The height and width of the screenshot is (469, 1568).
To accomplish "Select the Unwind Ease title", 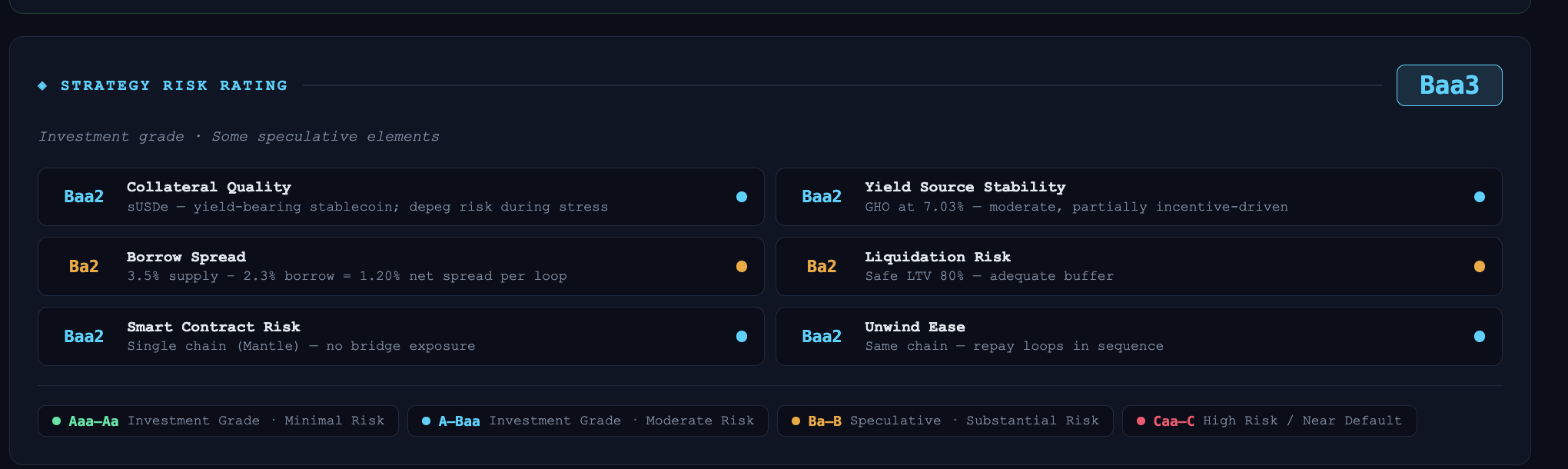I will click(915, 327).
